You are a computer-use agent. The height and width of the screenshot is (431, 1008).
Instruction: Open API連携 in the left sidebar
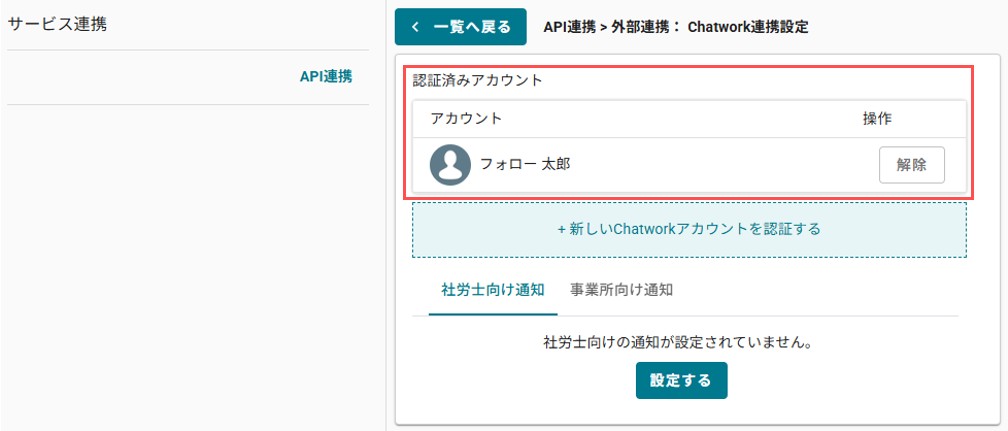[x=326, y=77]
